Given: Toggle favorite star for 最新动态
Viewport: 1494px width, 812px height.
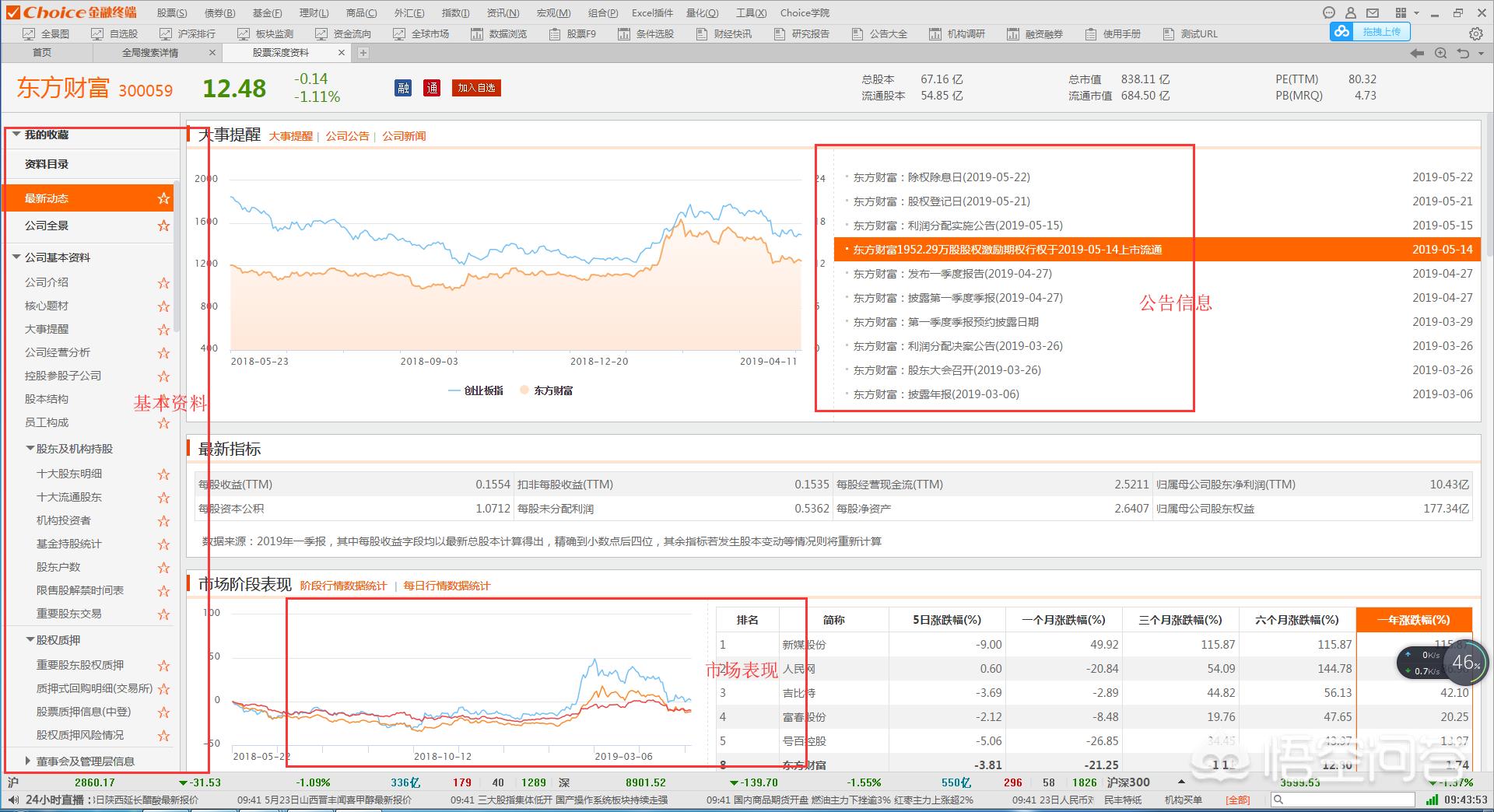Looking at the screenshot, I should pyautogui.click(x=163, y=198).
